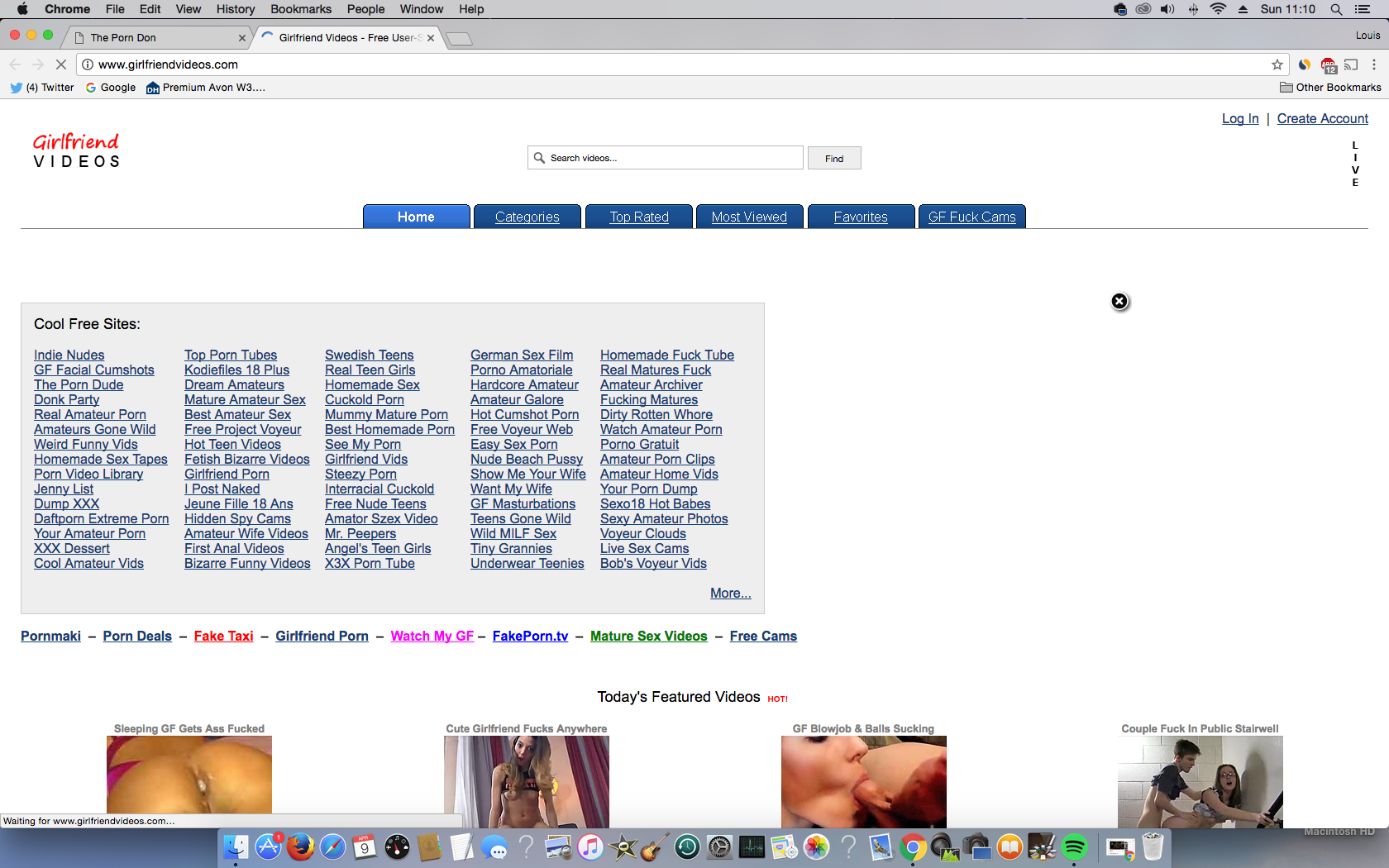1389x868 pixels.
Task: Click the Log In link
Action: click(x=1240, y=119)
